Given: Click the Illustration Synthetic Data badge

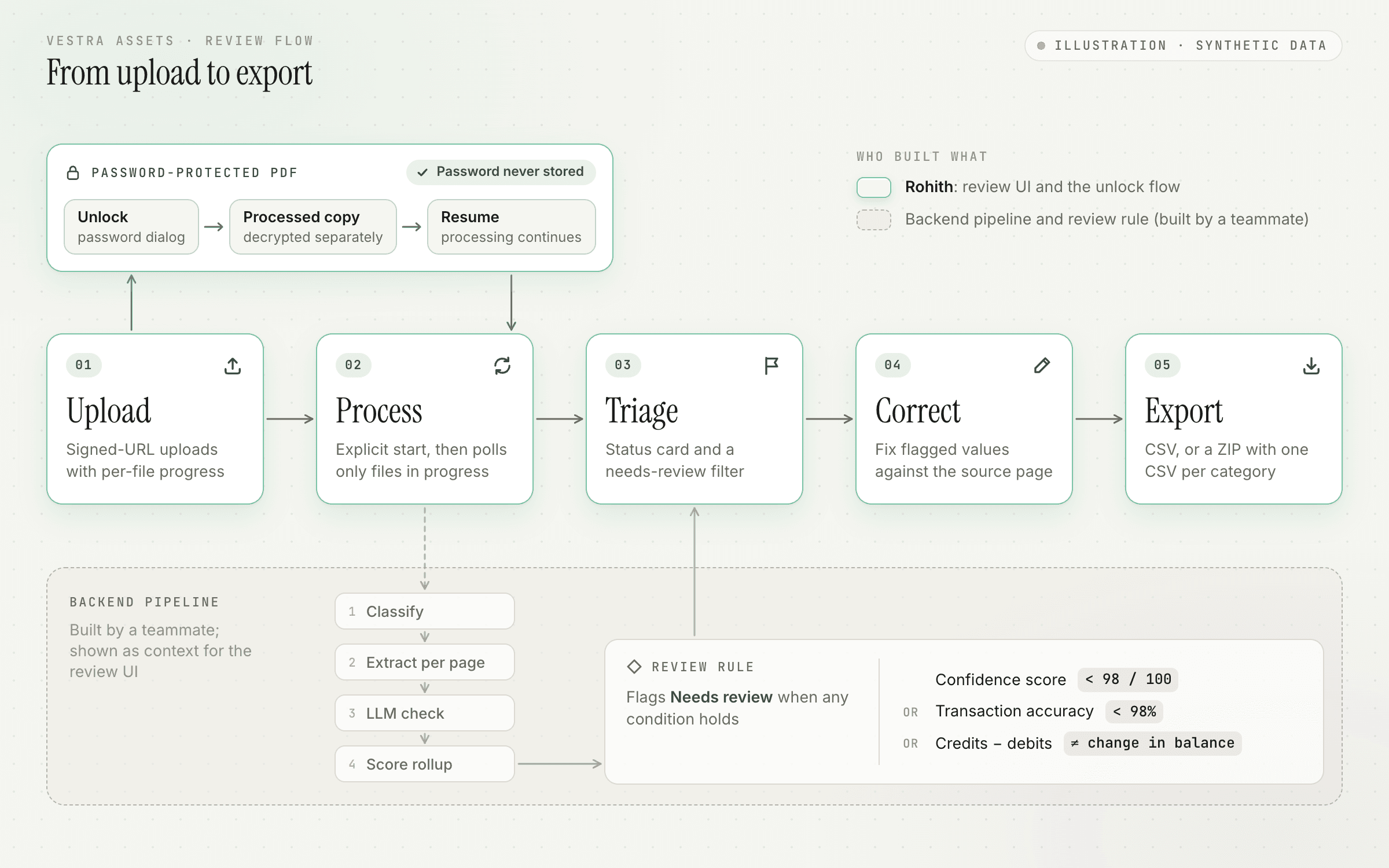Looking at the screenshot, I should [1184, 46].
